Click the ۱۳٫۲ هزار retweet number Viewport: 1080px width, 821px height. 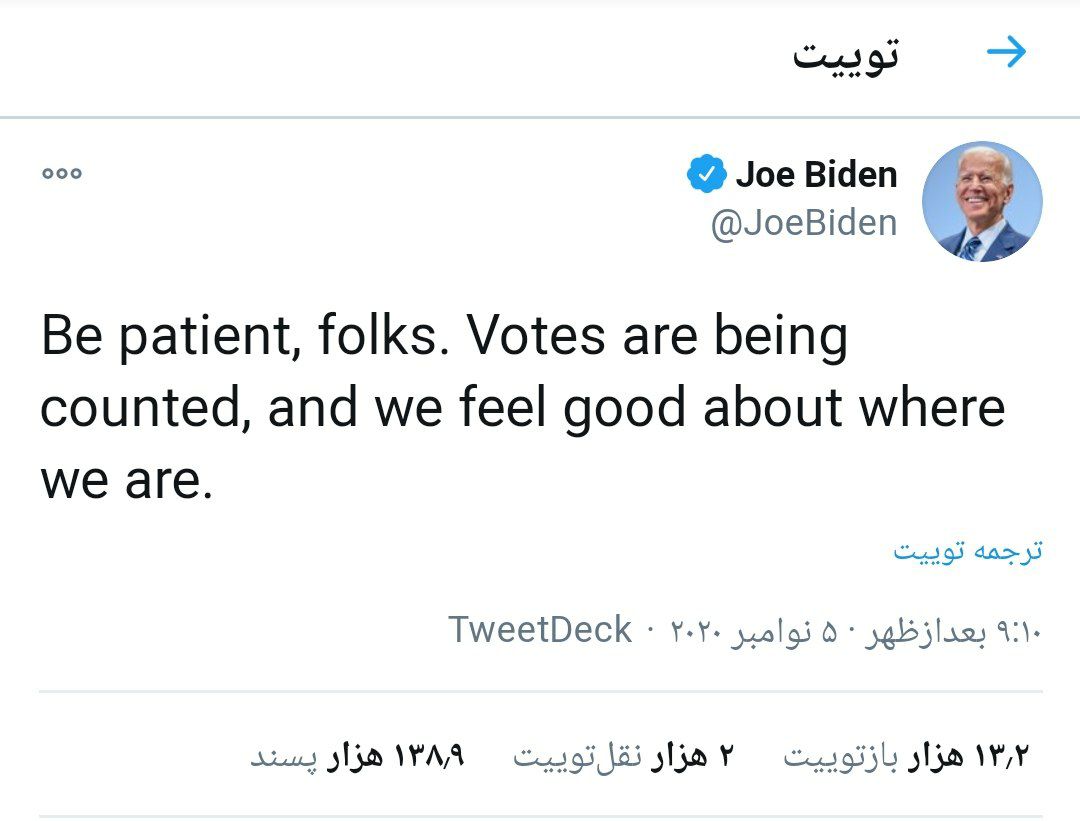pyautogui.click(x=968, y=757)
